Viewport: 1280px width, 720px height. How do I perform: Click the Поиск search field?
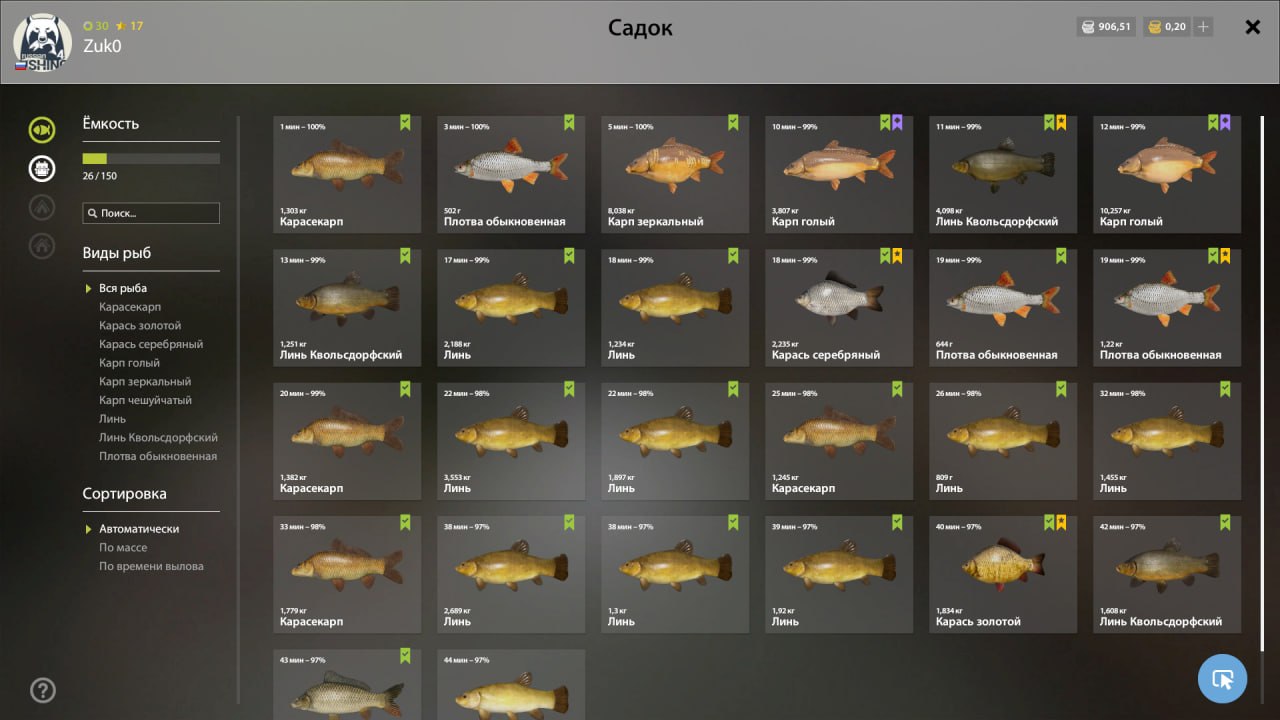click(x=151, y=213)
